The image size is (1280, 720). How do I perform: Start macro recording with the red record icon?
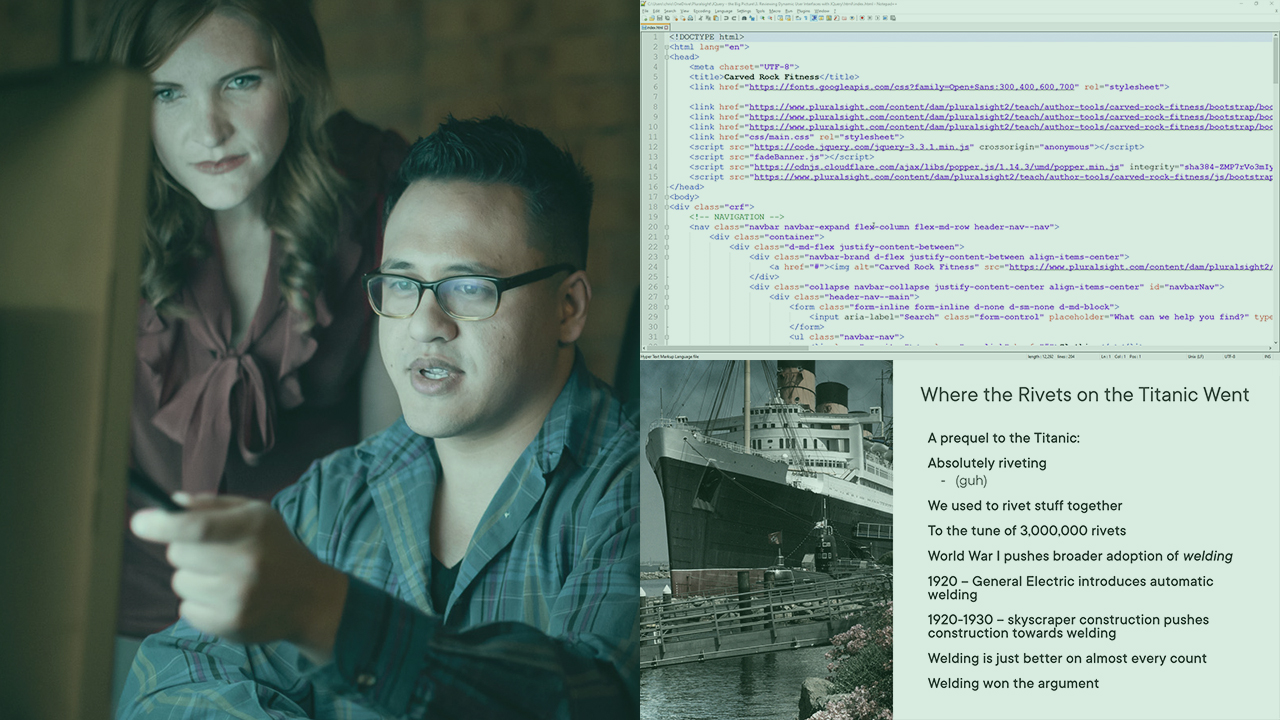pos(862,18)
